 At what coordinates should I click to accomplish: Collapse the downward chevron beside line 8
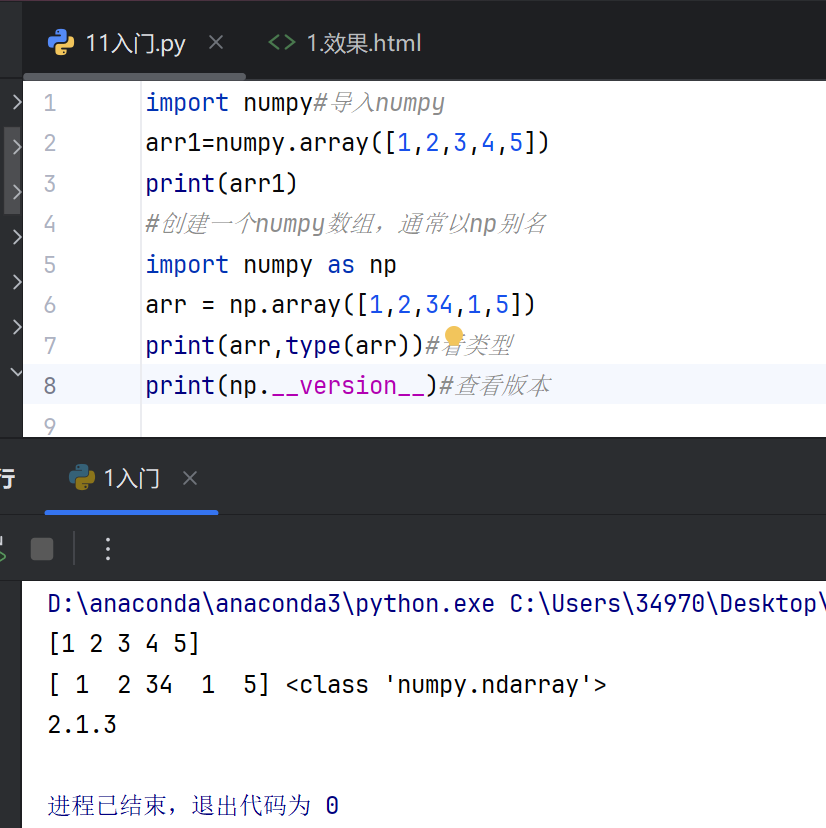coord(16,372)
